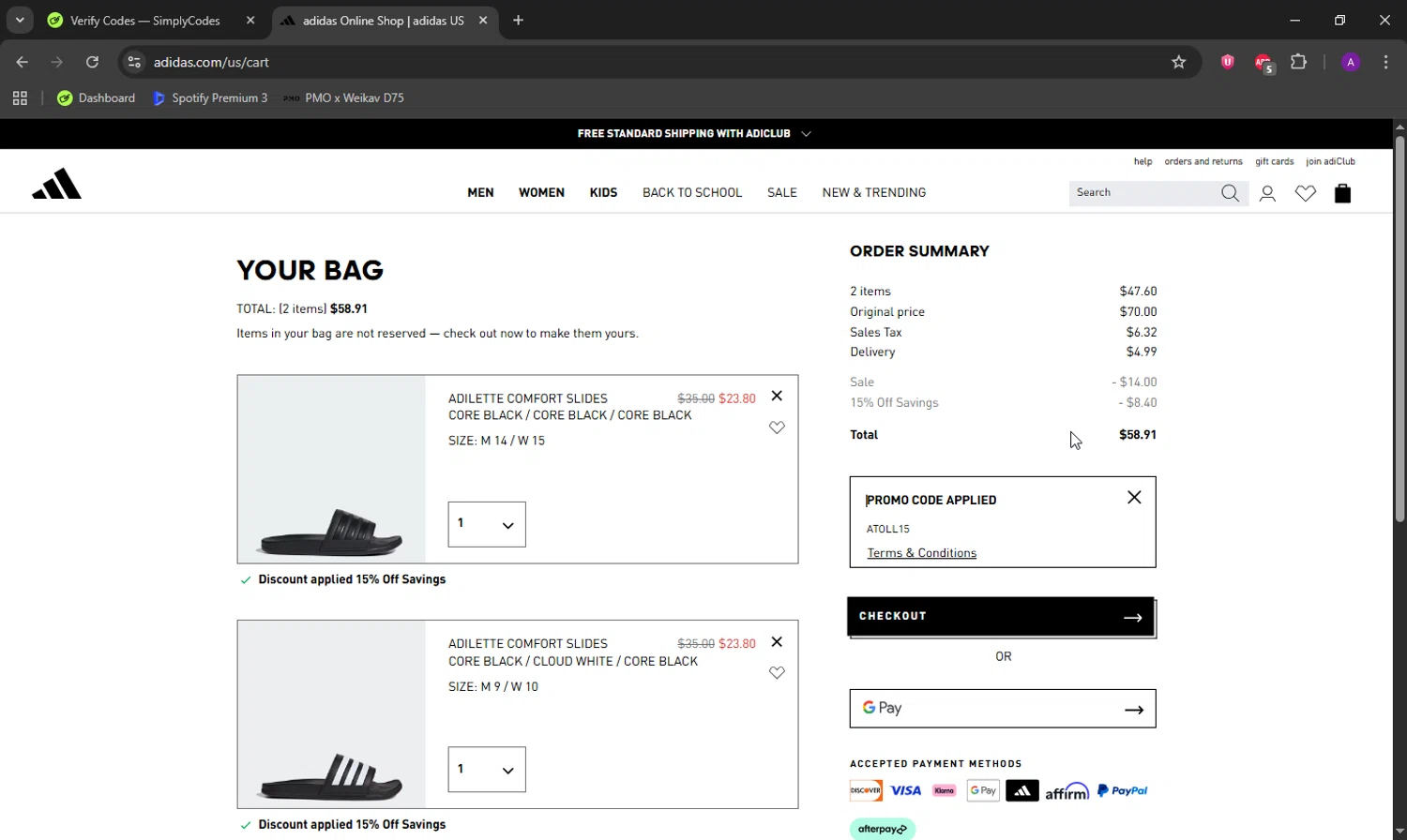The width and height of the screenshot is (1407, 840).
Task: Click the Afterpay payment logo
Action: click(883, 829)
